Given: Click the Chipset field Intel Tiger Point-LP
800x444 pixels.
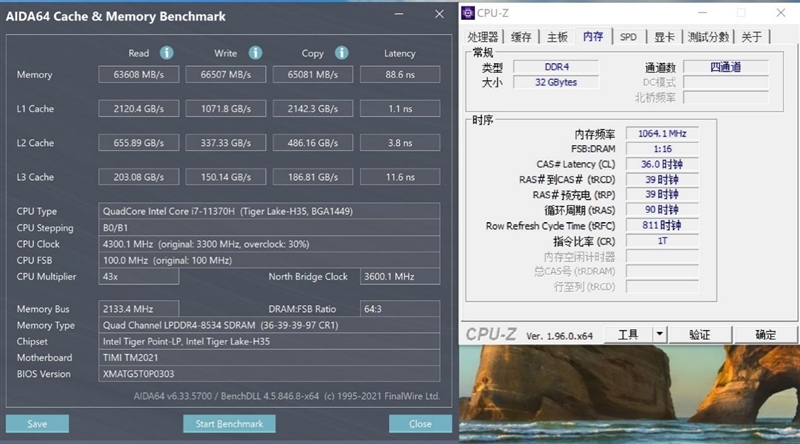Looking at the screenshot, I should (x=269, y=341).
